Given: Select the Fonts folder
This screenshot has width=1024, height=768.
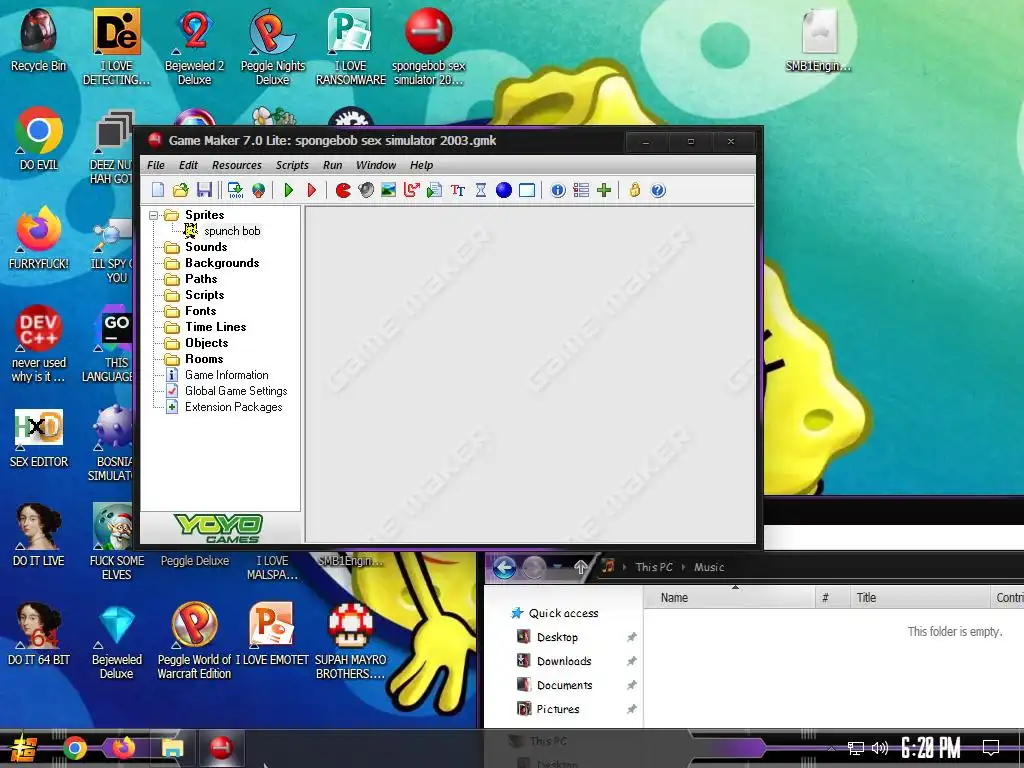Looking at the screenshot, I should pos(200,311).
